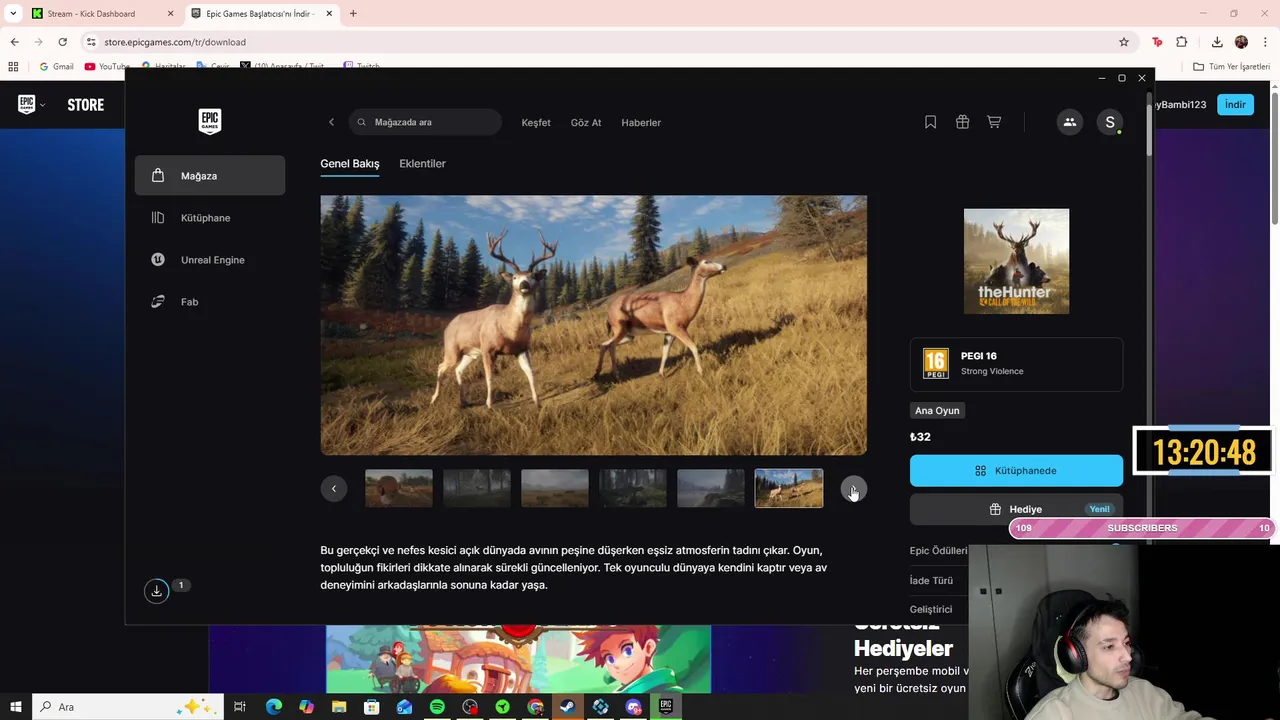Click the Kütüphanede button
The image size is (1280, 720).
tap(1016, 471)
